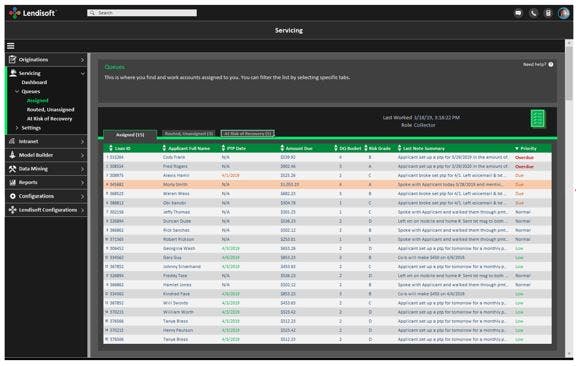Sort by Loan ID column arrows

pyautogui.click(x=111, y=148)
